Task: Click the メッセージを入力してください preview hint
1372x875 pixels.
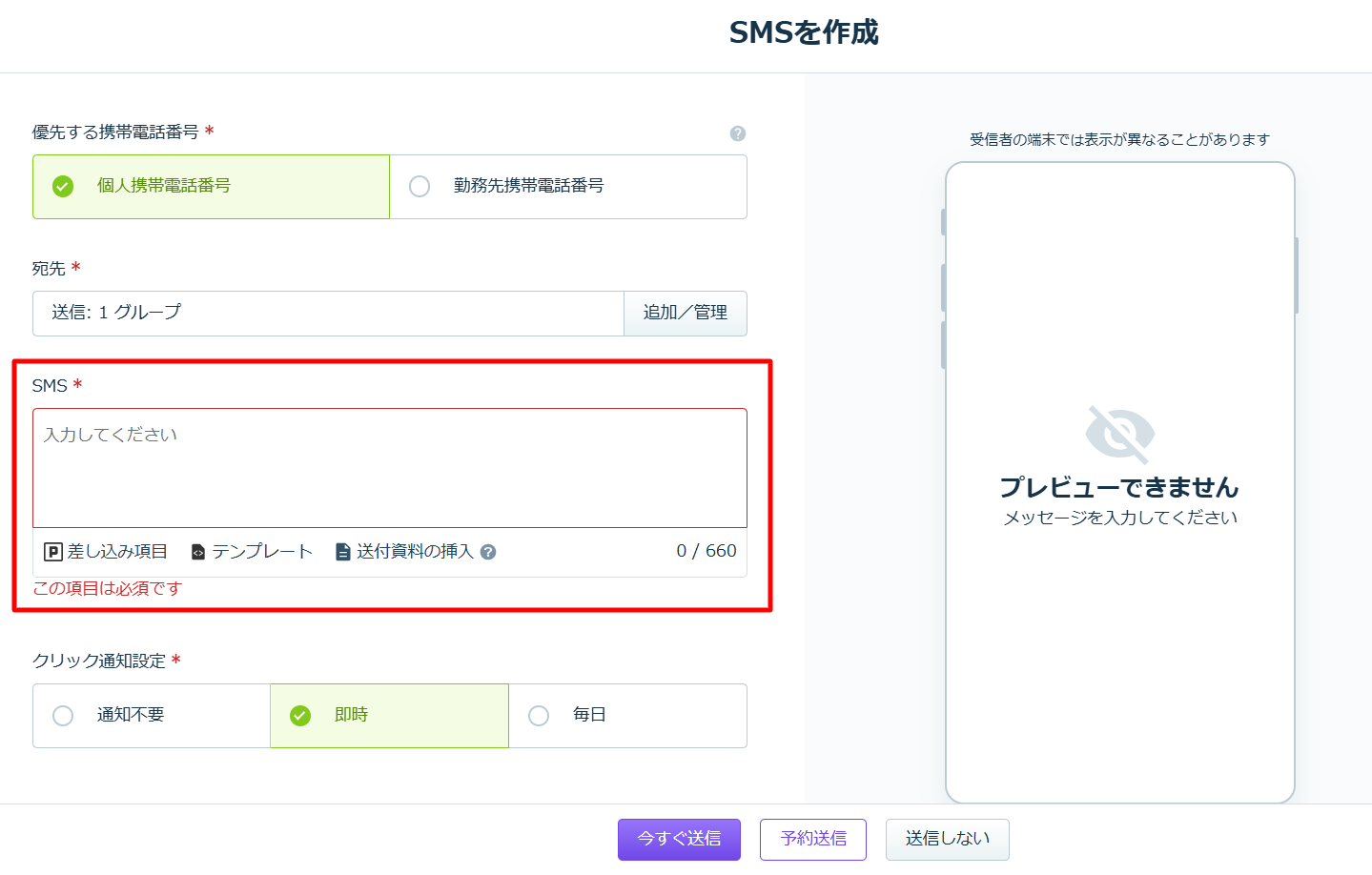Action: [x=1120, y=518]
